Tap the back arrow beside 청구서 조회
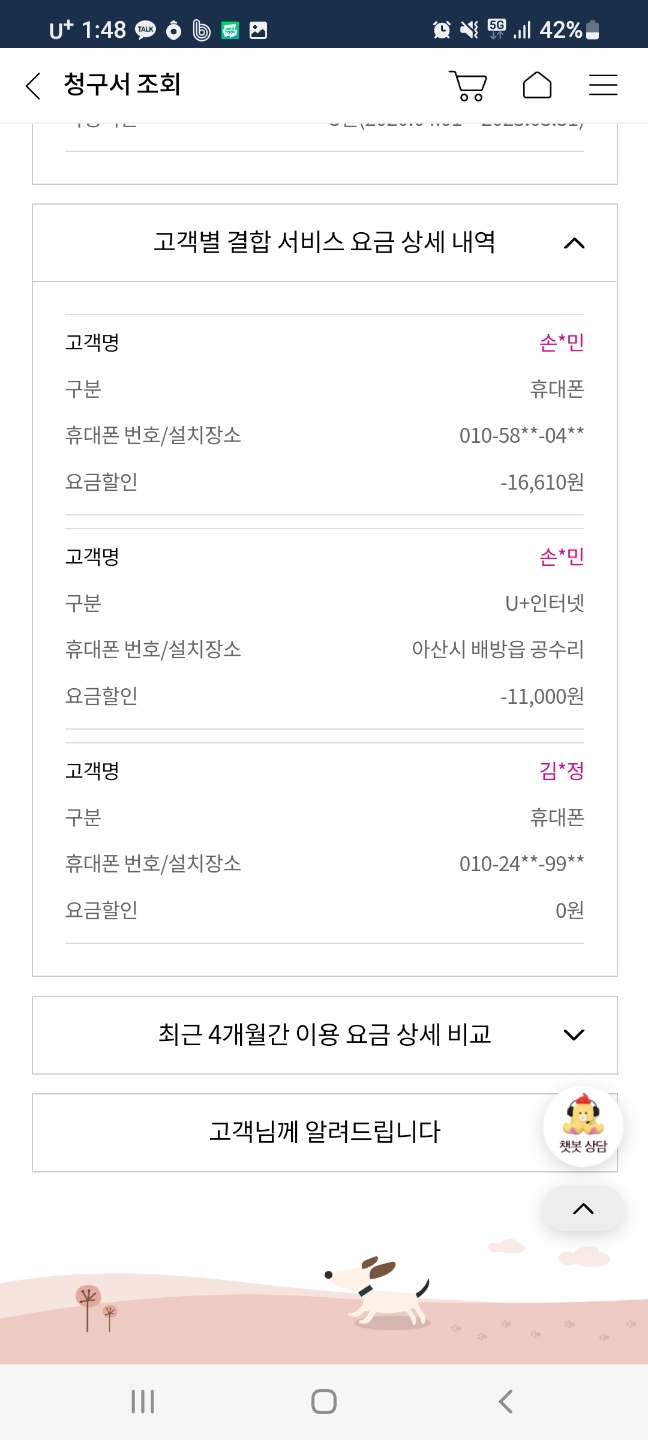This screenshot has height=1440, width=648. [33, 86]
